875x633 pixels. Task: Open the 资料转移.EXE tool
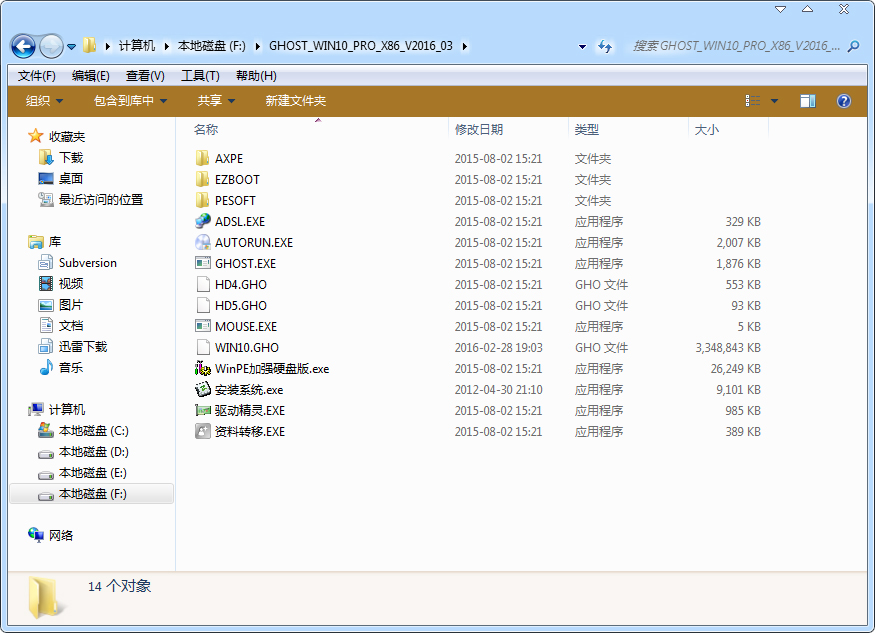coord(240,431)
